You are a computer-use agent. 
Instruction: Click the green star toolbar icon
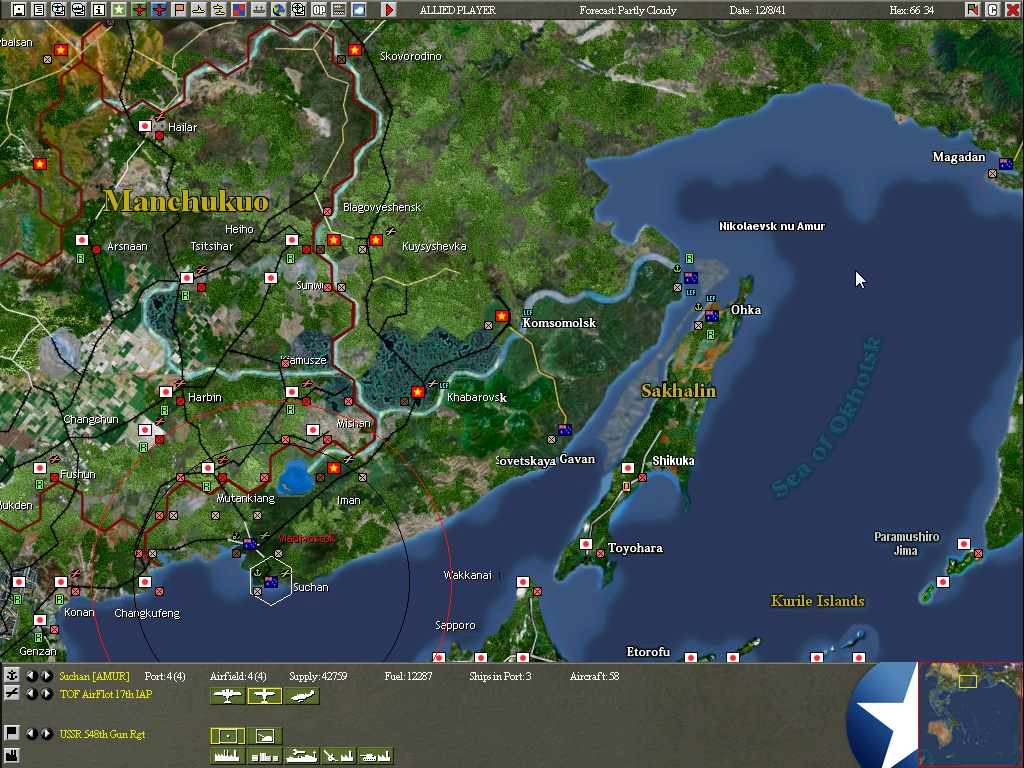[119, 10]
